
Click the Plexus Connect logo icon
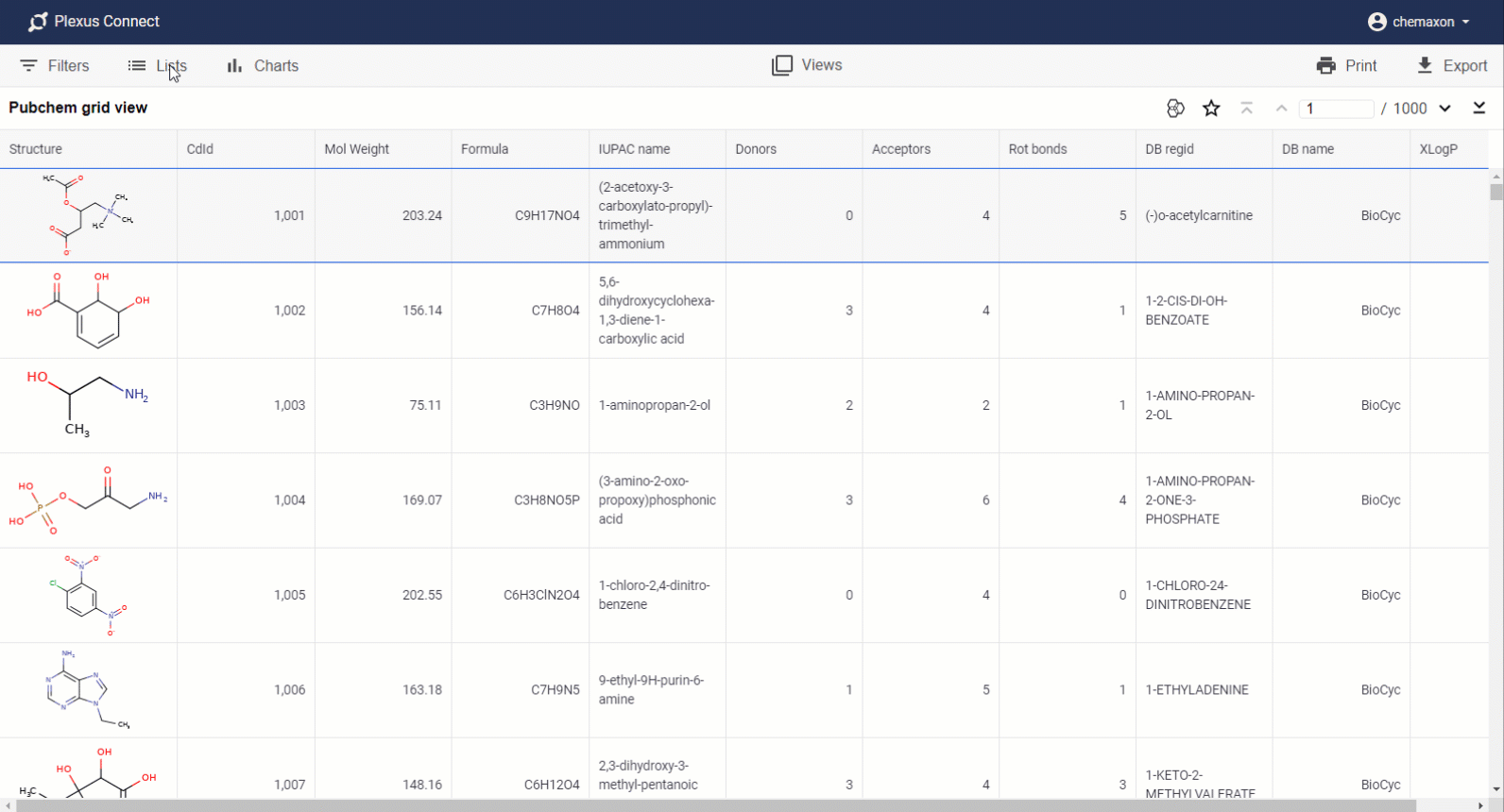38,22
